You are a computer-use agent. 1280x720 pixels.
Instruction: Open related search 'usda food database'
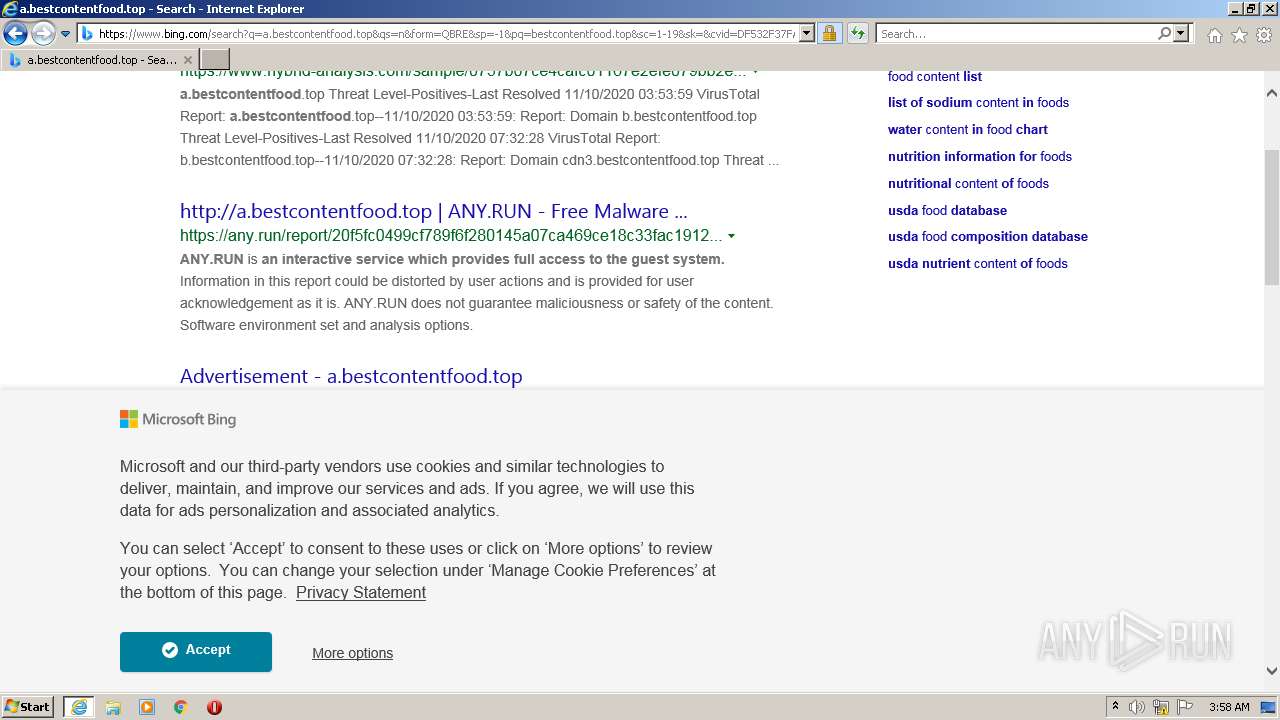[x=947, y=210]
